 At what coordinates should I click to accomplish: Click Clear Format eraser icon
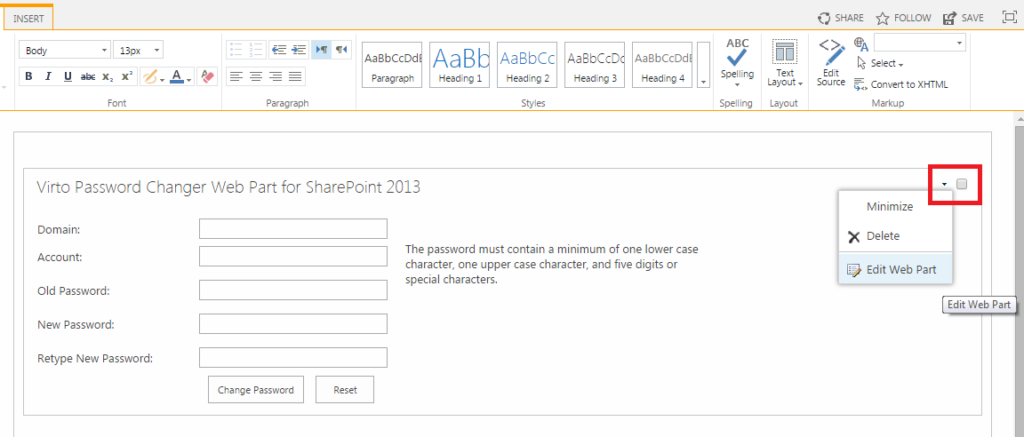[x=207, y=76]
